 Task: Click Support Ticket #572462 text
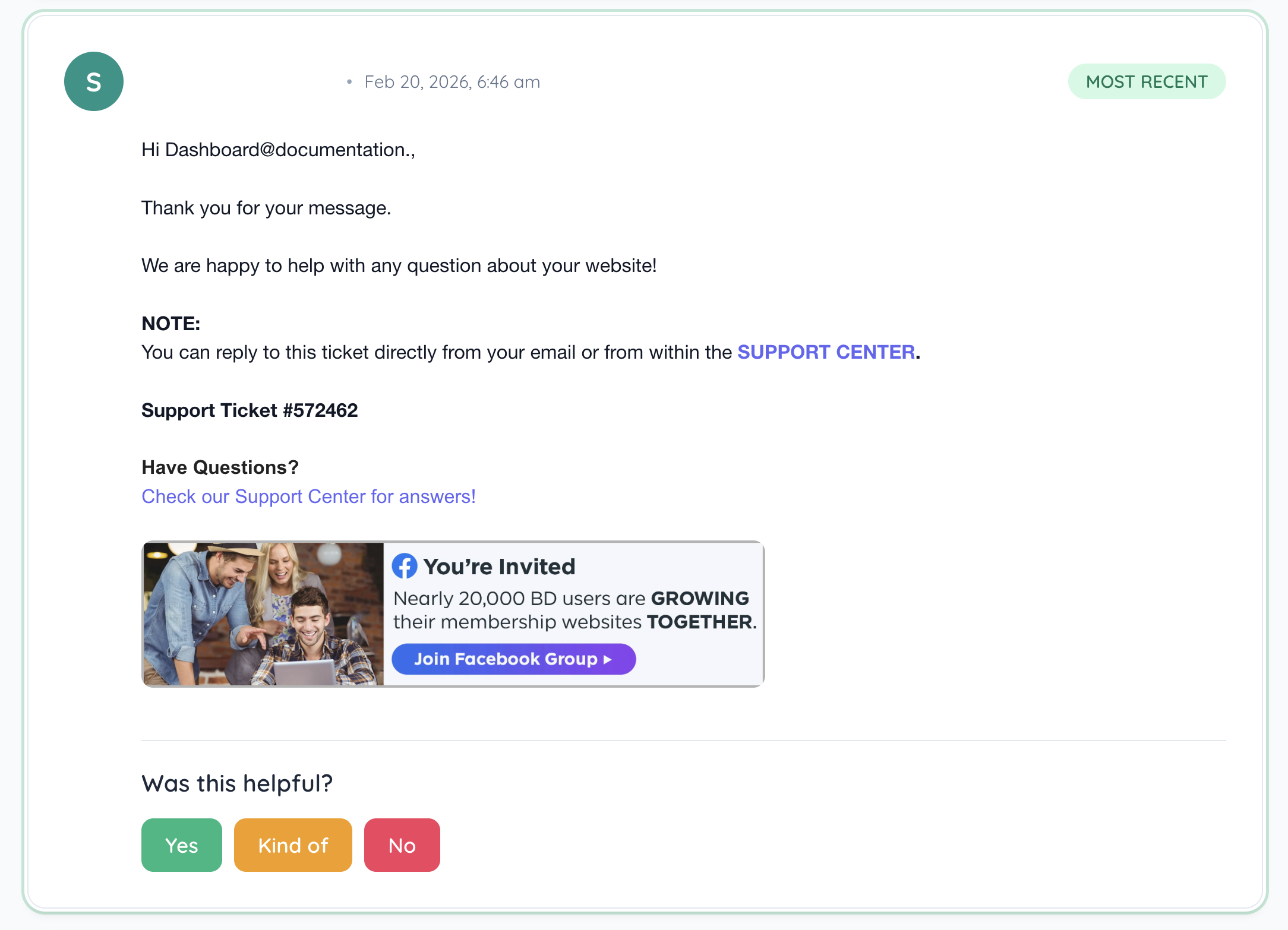[x=250, y=410]
